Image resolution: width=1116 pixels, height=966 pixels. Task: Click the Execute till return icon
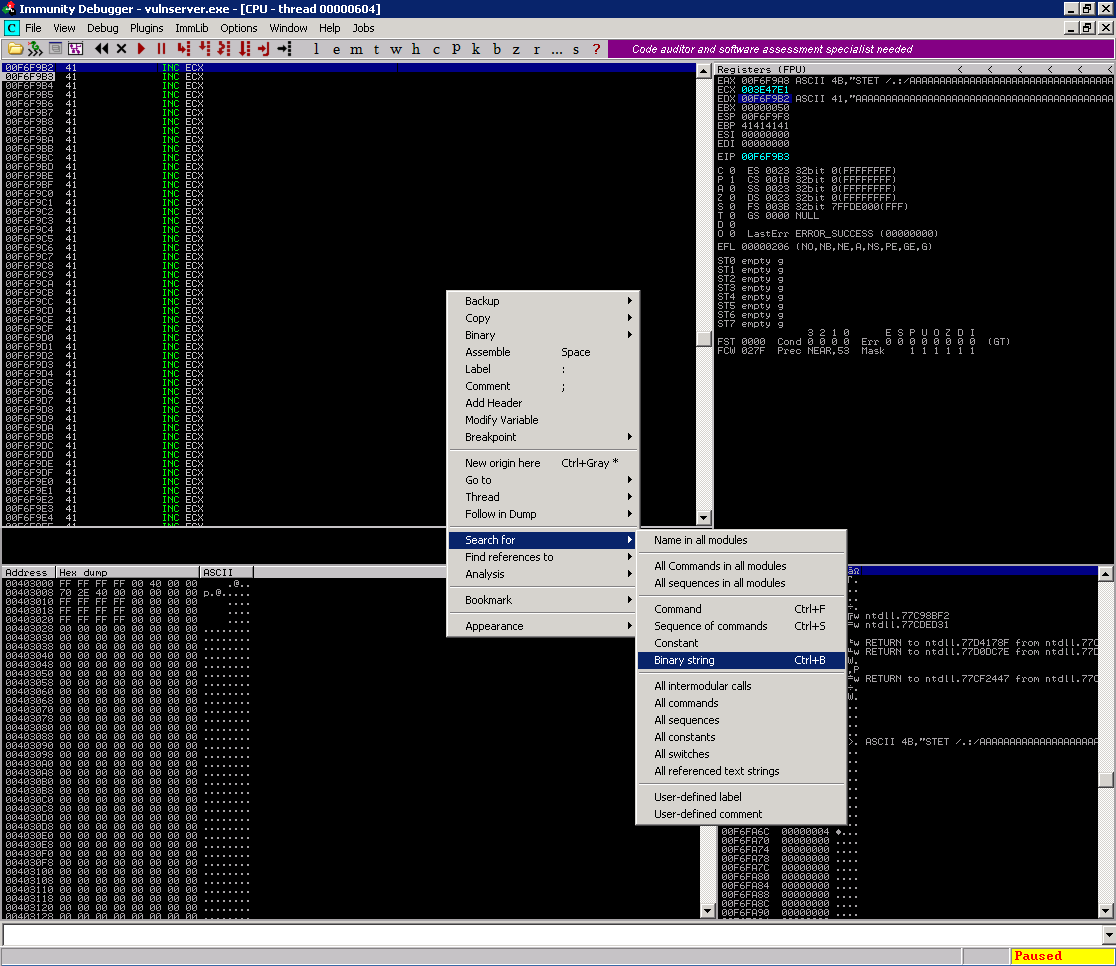(264, 49)
